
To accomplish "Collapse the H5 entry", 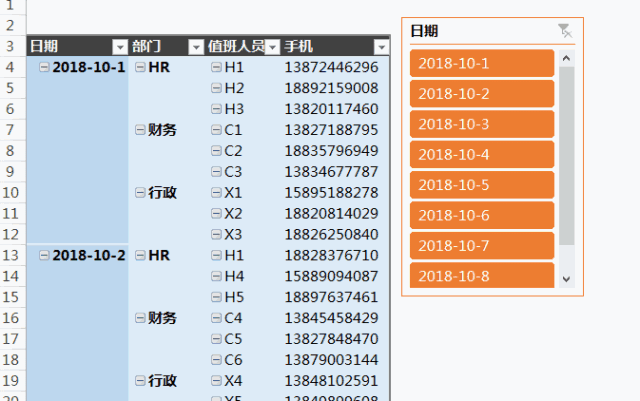I will click(216, 297).
